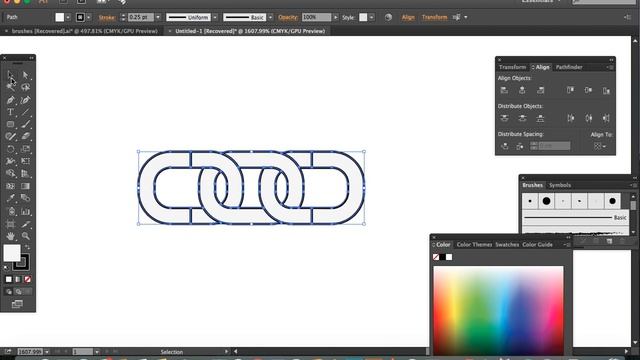
Task: Select the Shape Builder tool
Action: pyautogui.click(x=11, y=173)
